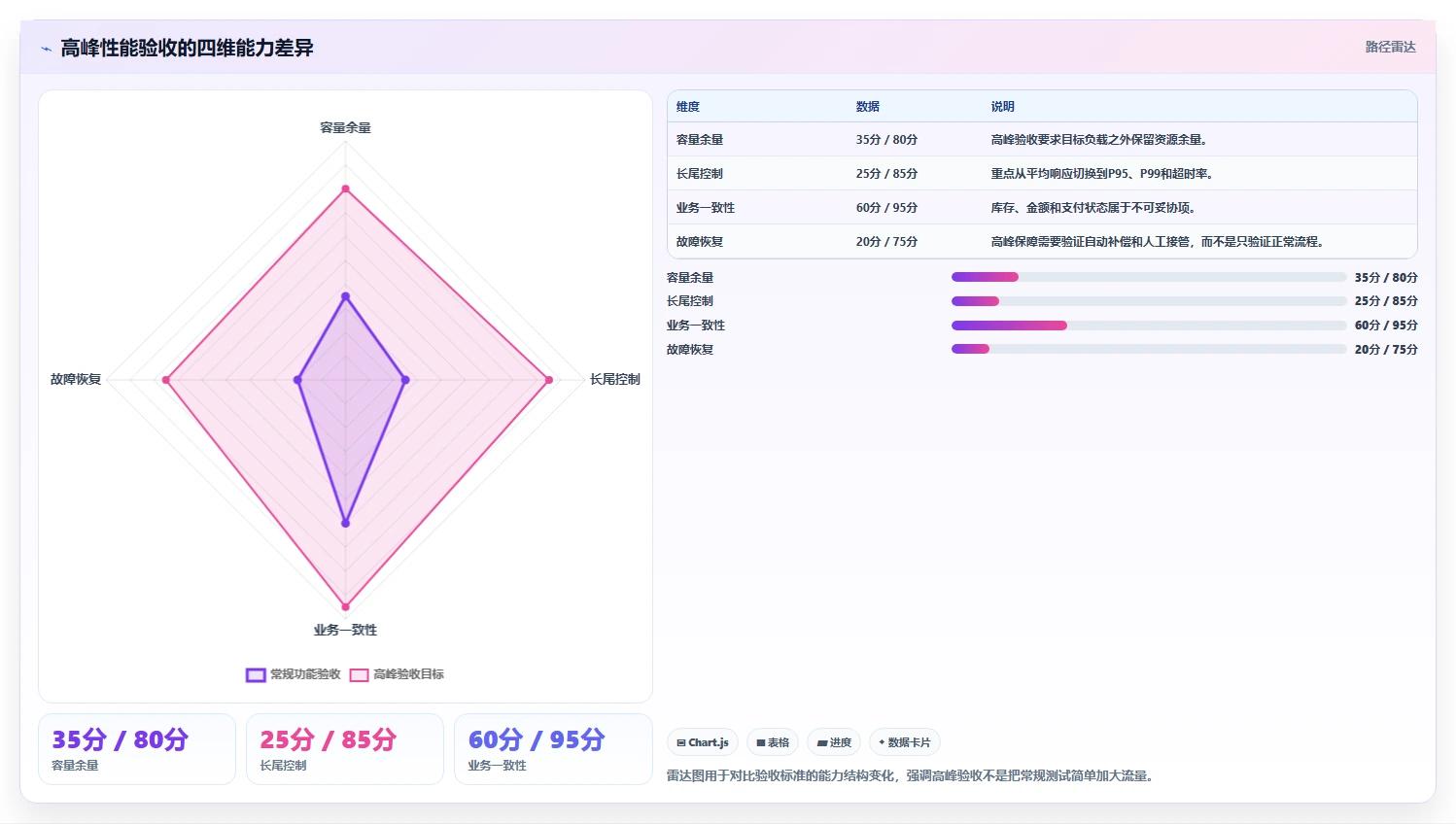Screen dimensions: 1456x824
Task: Click the 业务一致性 progress bar
Action: 1149,326
